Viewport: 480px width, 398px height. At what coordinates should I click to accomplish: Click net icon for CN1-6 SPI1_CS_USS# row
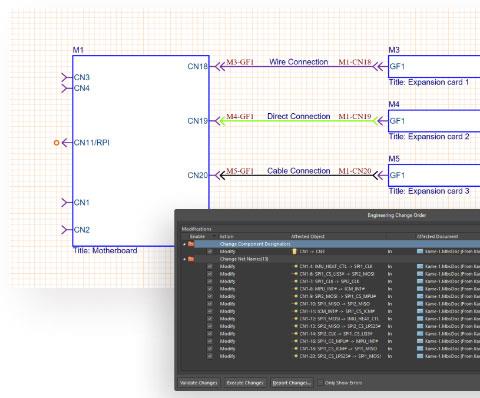295,274
